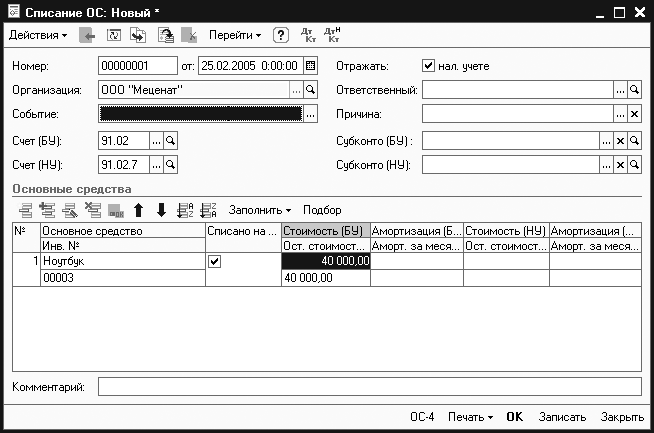This screenshot has height=433, width=654.
Task: Click the Счет (БУ) field 91.02
Action: point(124,141)
